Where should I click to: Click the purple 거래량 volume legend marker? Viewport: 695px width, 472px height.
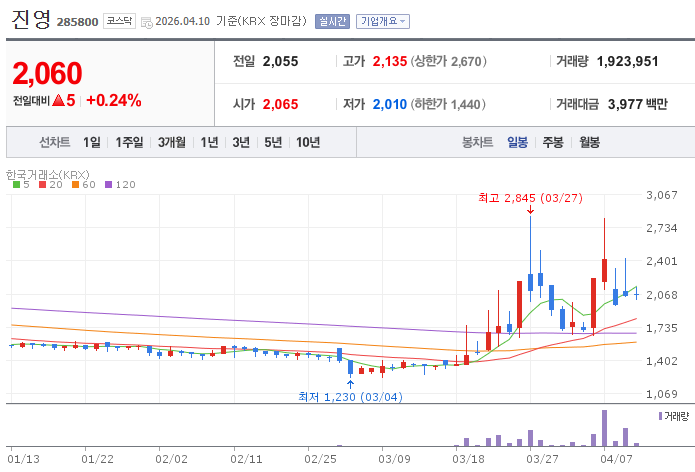[x=660, y=416]
